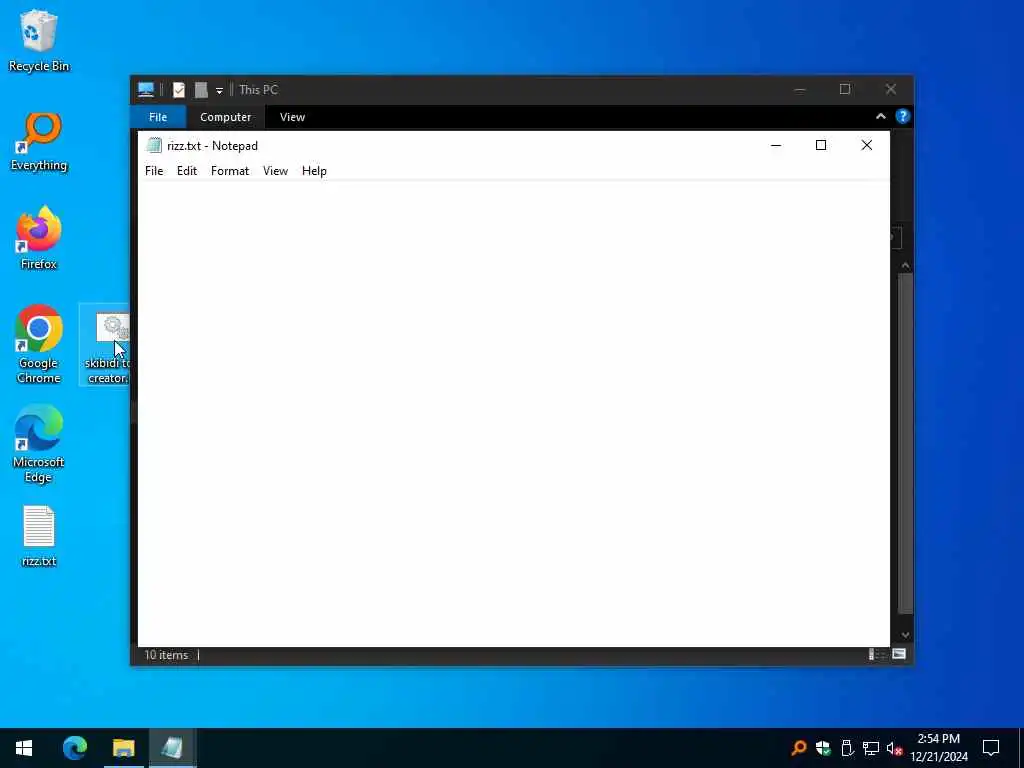Open the Computer ribbon tab in Explorer
This screenshot has width=1024, height=768.
click(x=225, y=117)
